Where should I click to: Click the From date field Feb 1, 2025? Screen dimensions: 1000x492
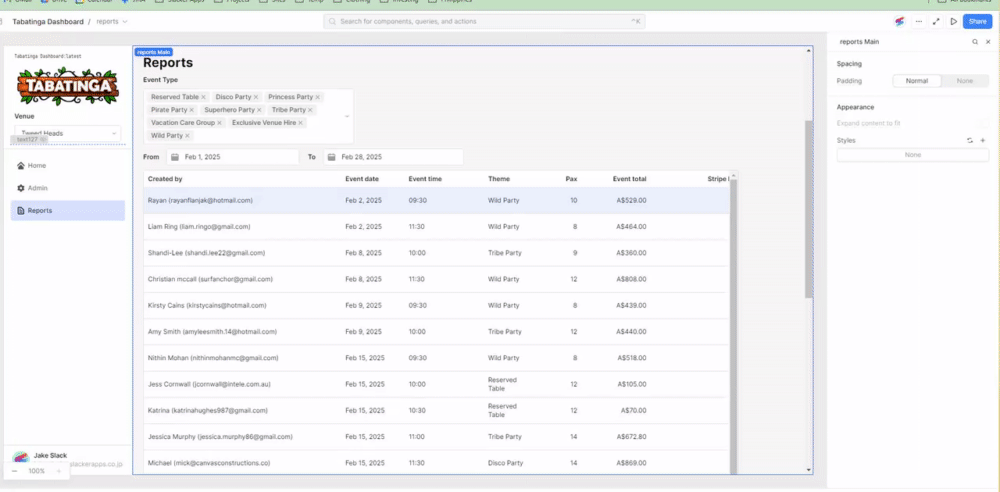coord(233,157)
